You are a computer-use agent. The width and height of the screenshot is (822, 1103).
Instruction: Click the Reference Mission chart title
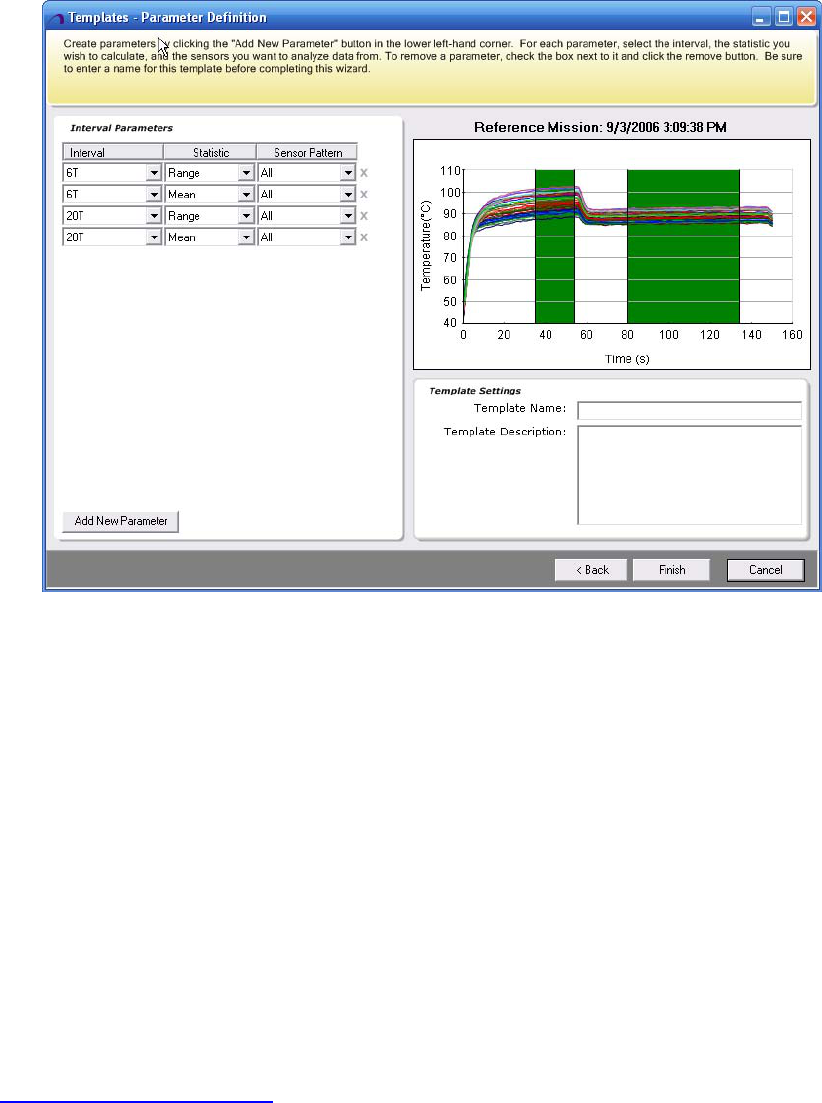[x=600, y=127]
